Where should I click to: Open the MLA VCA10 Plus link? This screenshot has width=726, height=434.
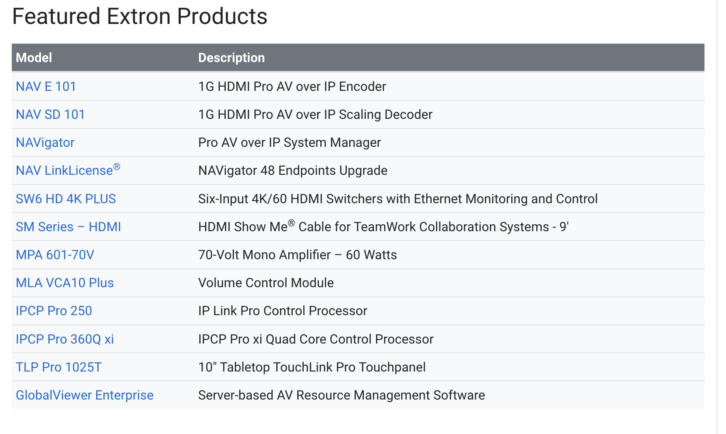pos(65,283)
